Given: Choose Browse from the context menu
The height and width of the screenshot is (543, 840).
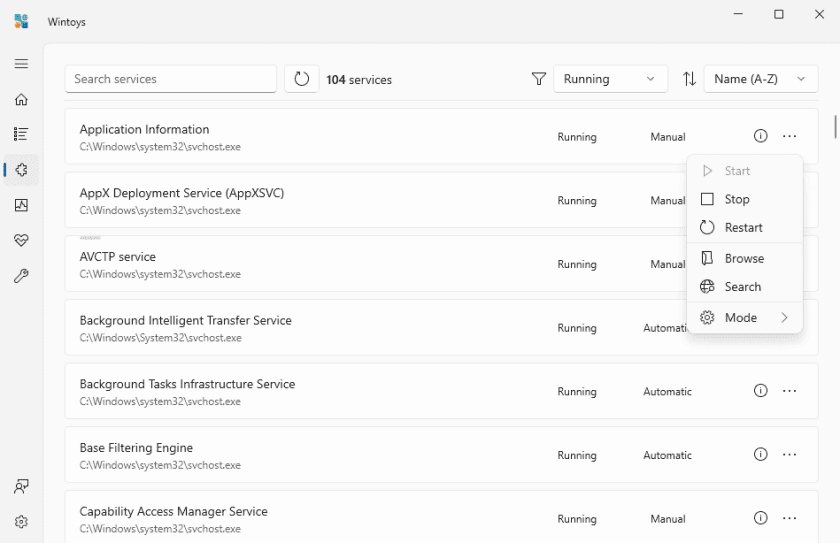Looking at the screenshot, I should coord(745,259).
